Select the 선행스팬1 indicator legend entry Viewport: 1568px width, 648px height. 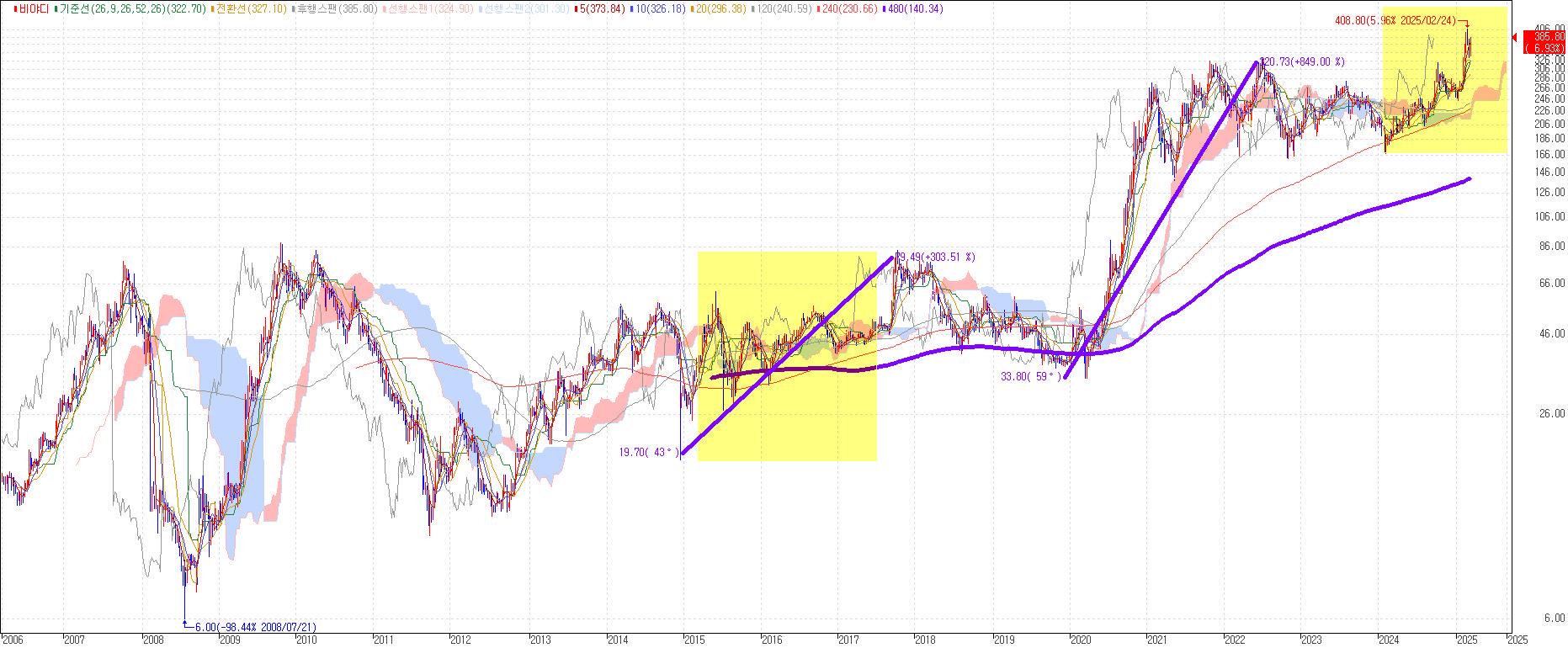[429, 8]
